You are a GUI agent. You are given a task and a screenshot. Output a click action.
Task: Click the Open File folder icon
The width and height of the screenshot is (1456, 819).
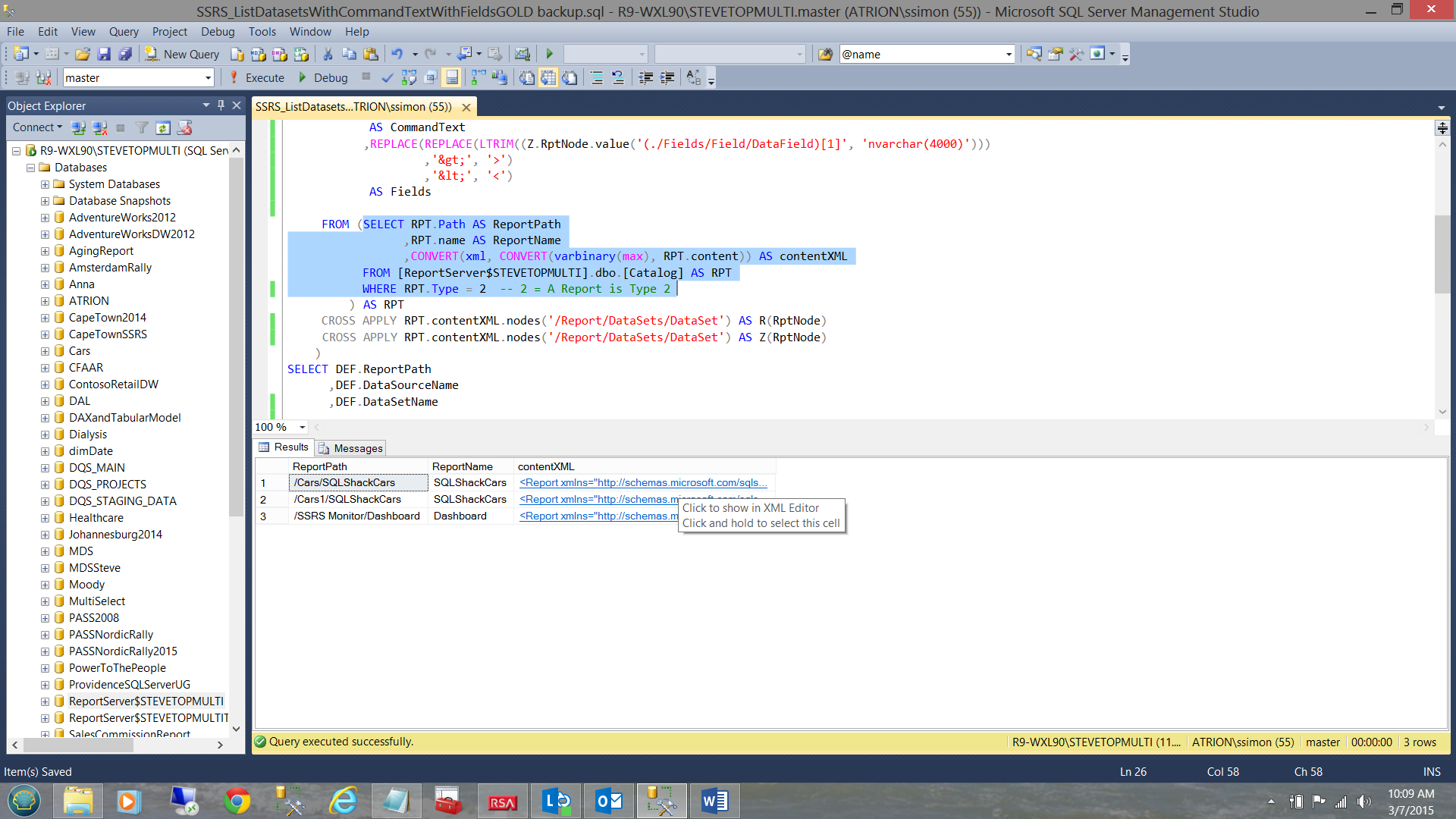pyautogui.click(x=83, y=54)
